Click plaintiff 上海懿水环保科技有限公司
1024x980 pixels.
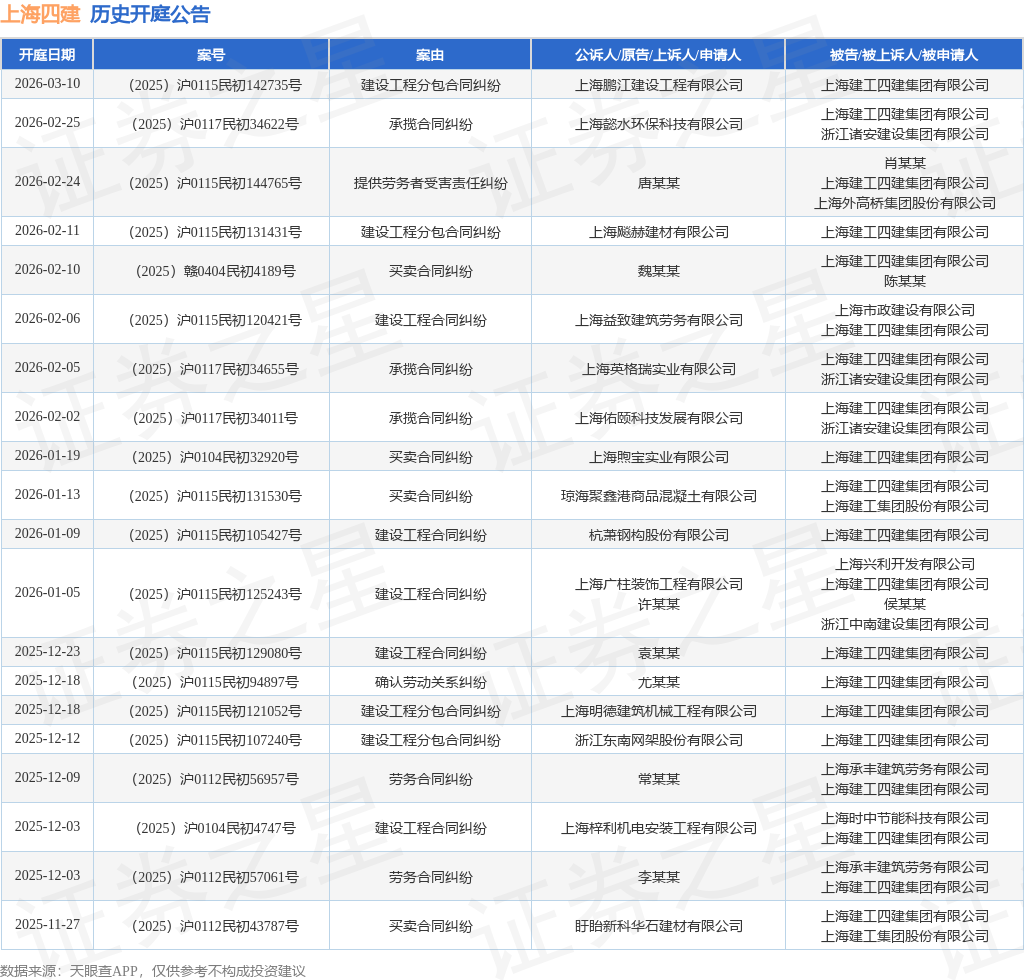658,124
